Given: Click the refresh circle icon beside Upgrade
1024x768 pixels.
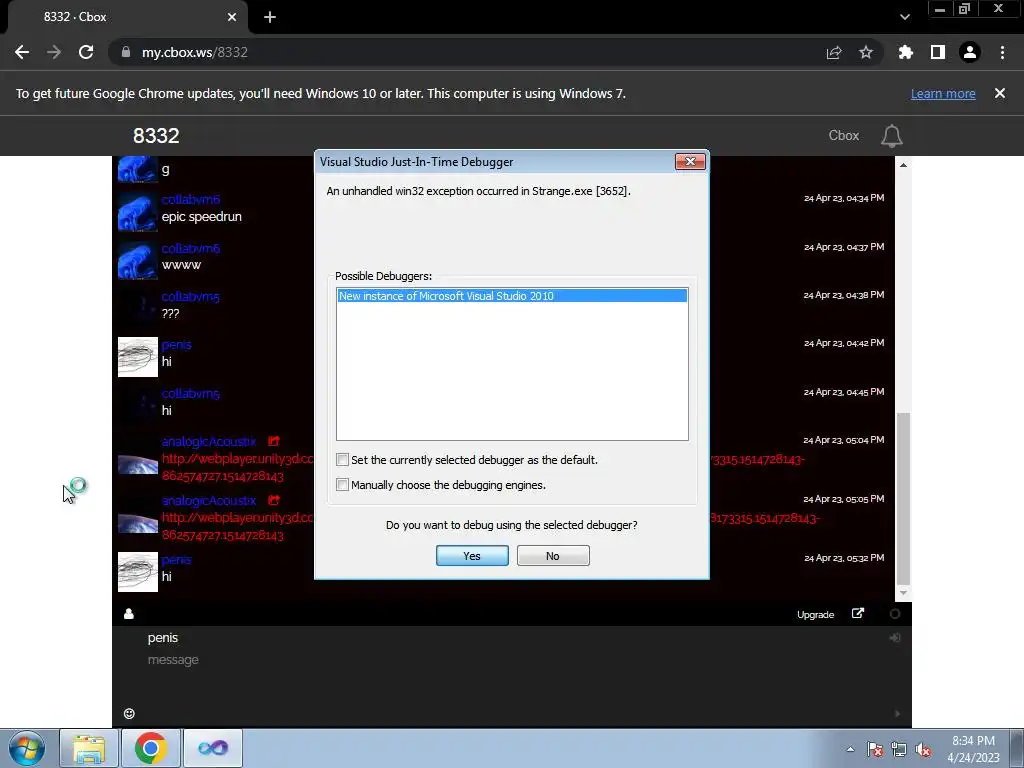Looking at the screenshot, I should click(x=895, y=614).
